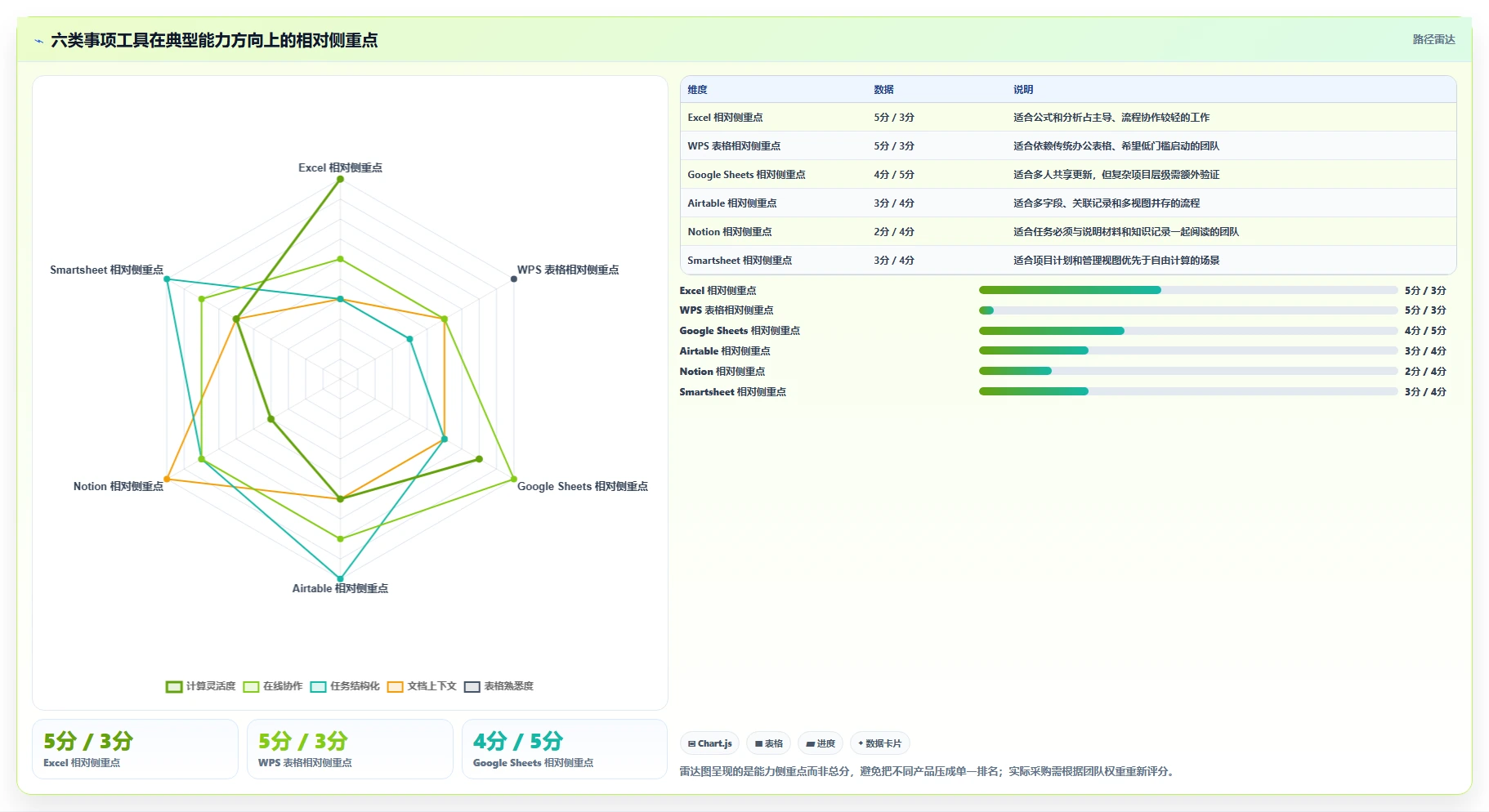Click the header icon beside the title
1489x812 pixels.
click(x=38, y=41)
